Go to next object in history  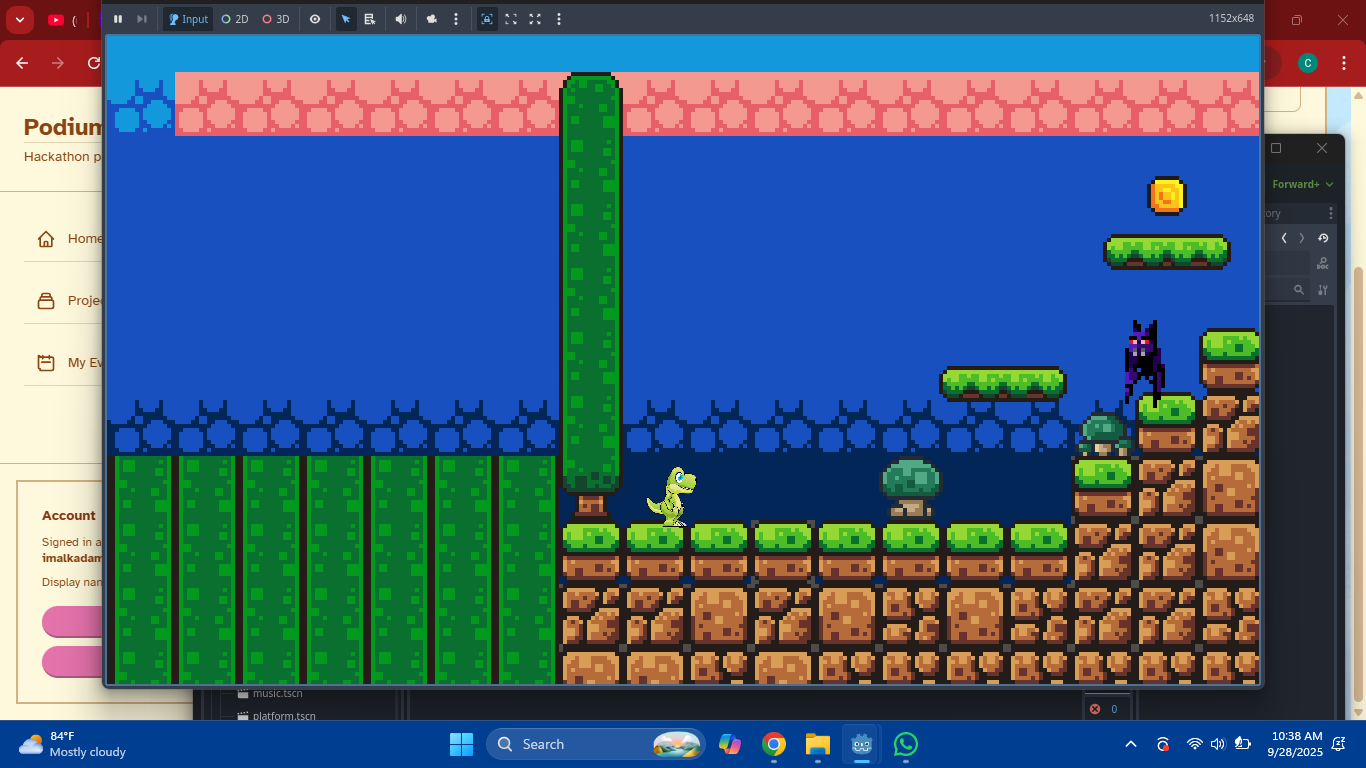click(x=1302, y=238)
